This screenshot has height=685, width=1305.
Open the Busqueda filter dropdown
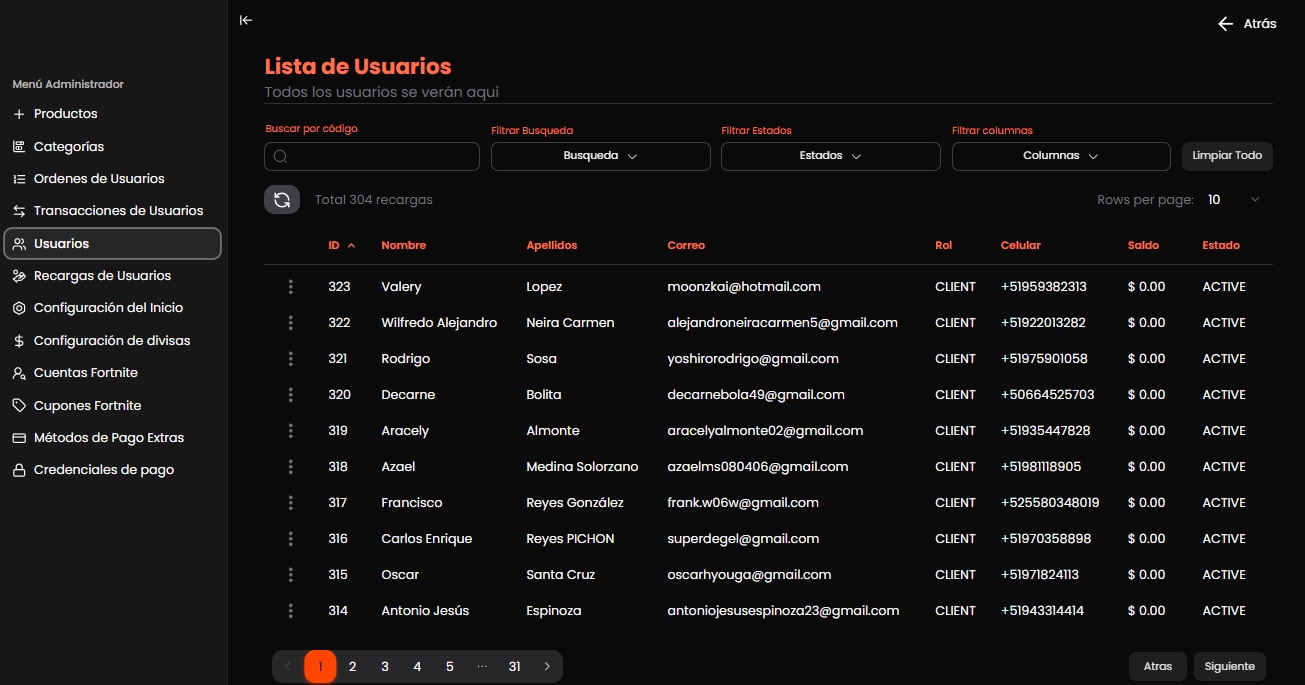pos(601,156)
